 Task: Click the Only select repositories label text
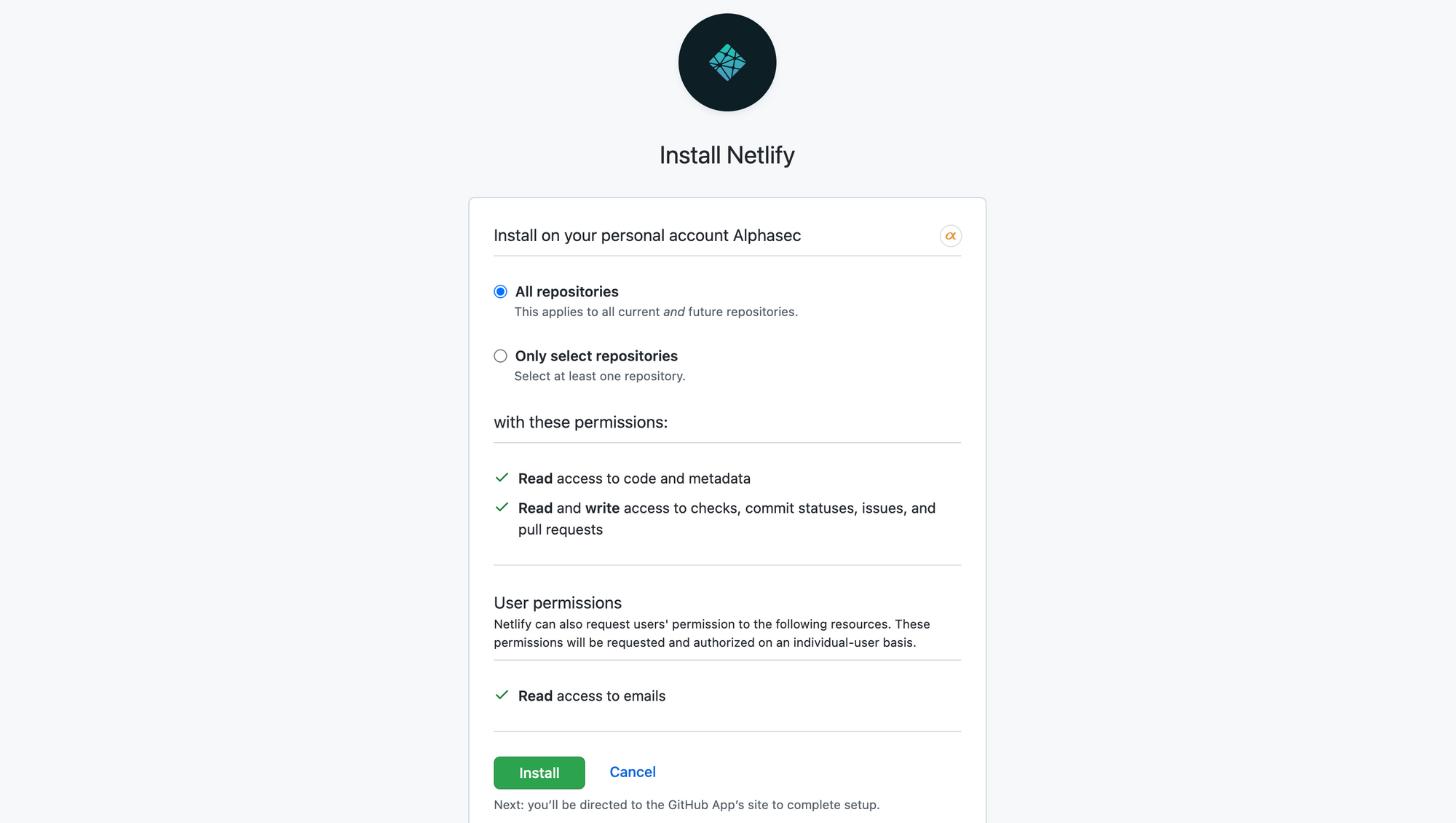(596, 355)
